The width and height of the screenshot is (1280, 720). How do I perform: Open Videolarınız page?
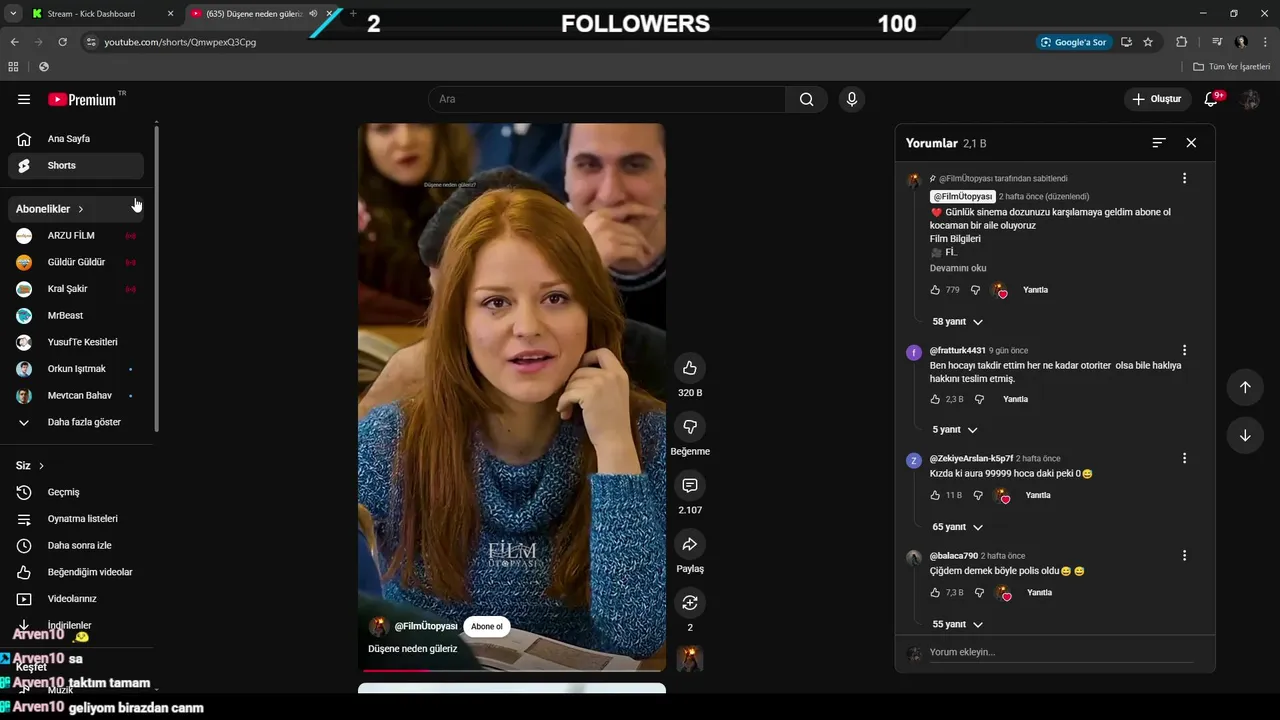point(76,599)
